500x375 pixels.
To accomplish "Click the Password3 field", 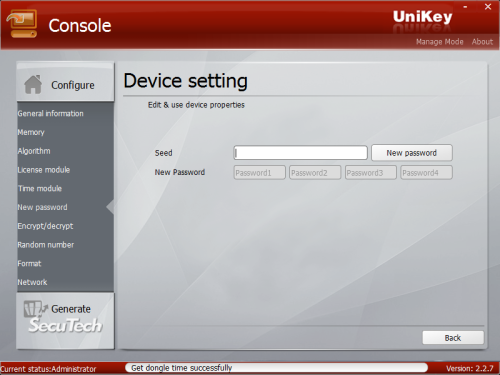I will [371, 173].
